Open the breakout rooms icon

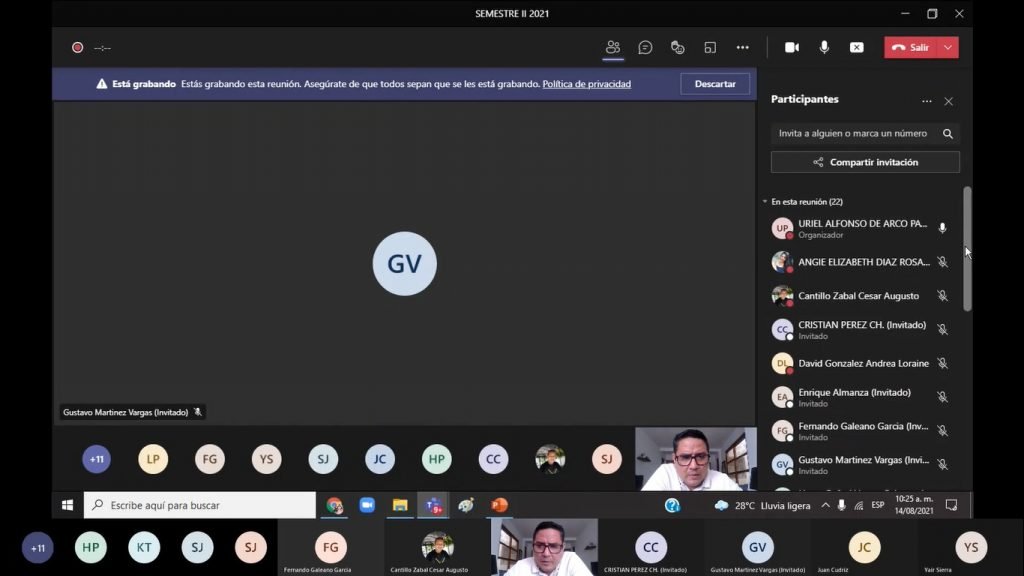pos(710,47)
